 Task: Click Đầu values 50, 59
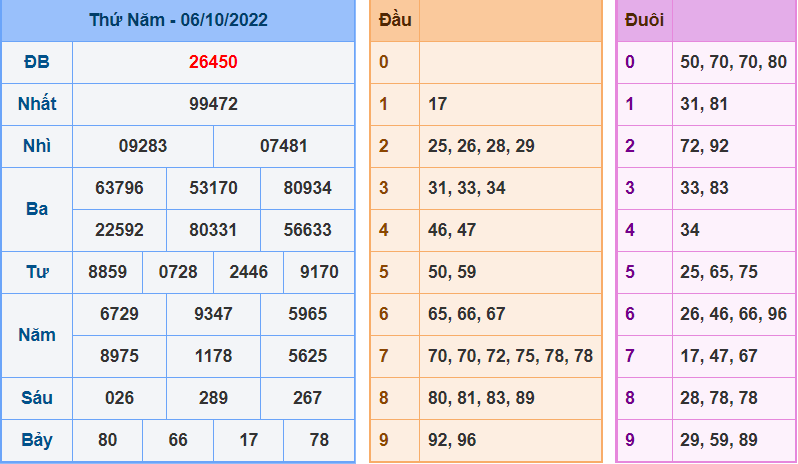452,272
